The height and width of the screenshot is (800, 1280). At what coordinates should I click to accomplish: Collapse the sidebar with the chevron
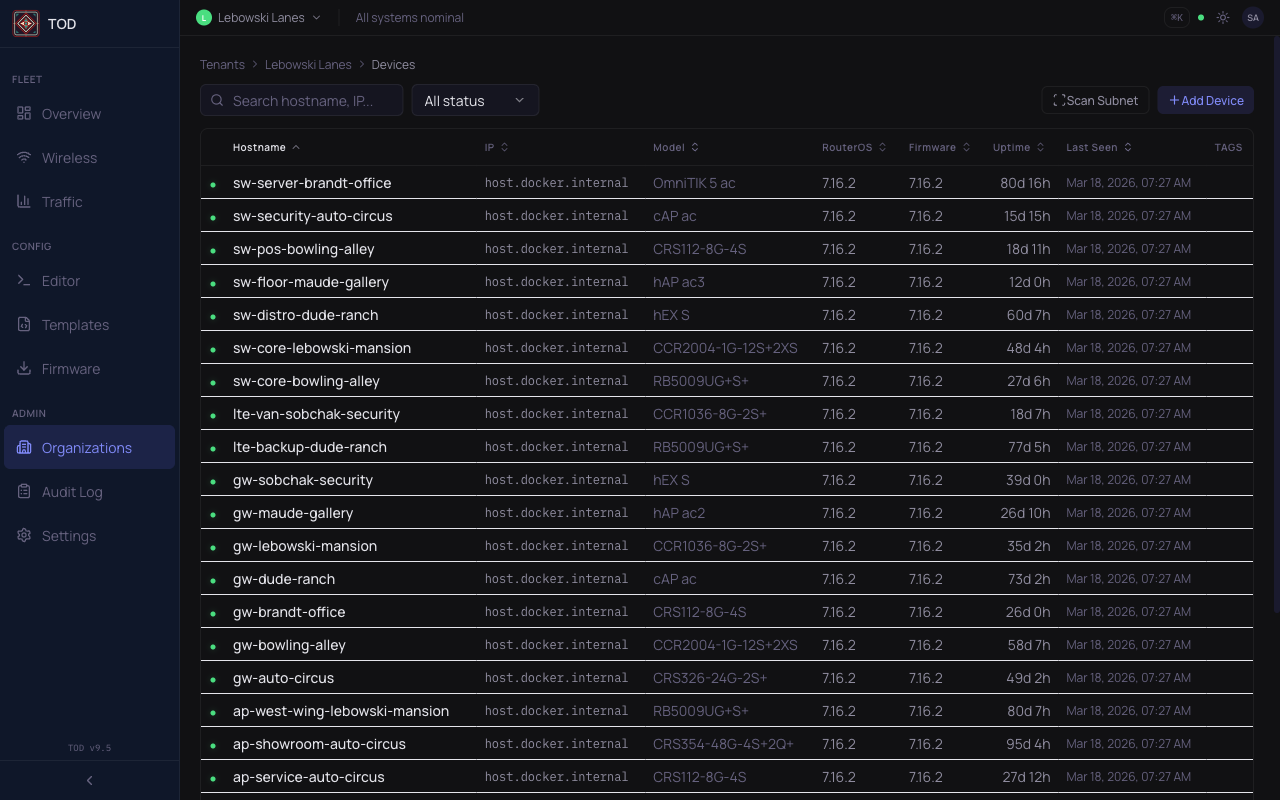88,780
